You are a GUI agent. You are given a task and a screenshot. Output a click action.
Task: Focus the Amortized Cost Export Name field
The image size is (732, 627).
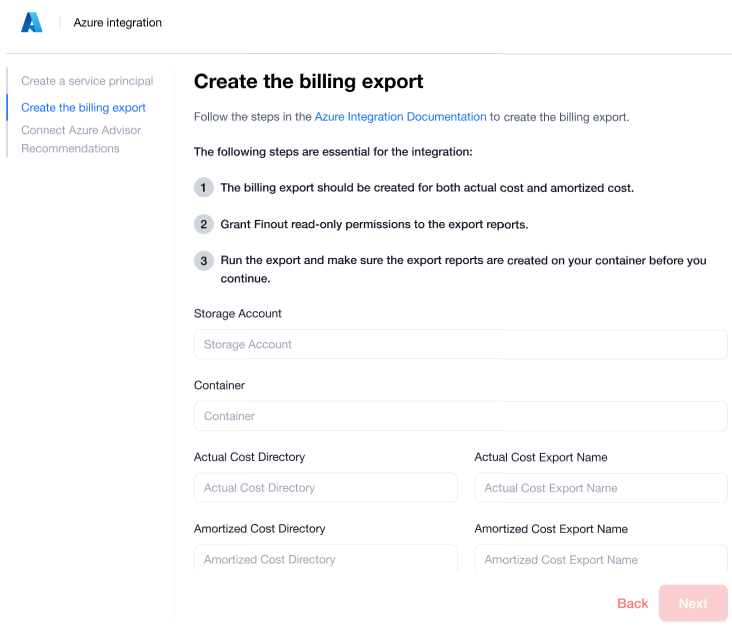(x=600, y=559)
